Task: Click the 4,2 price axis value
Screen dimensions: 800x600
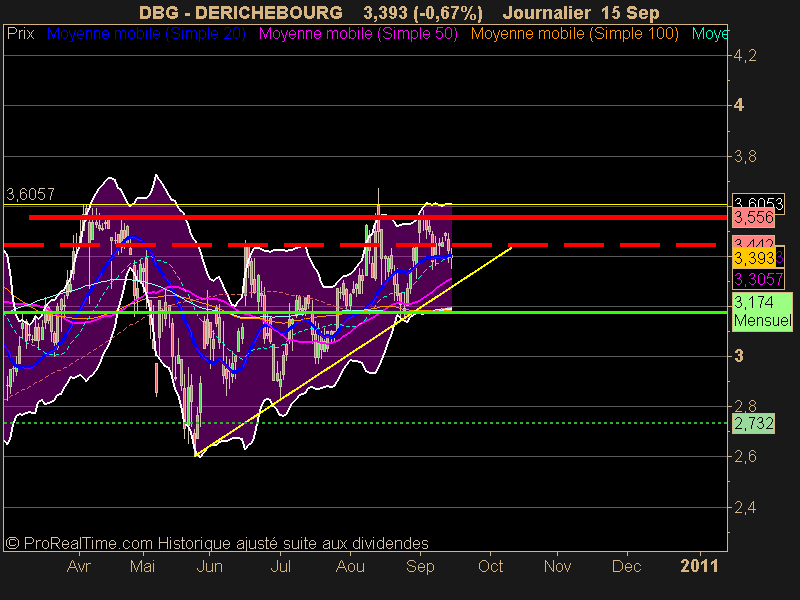Action: click(x=745, y=56)
